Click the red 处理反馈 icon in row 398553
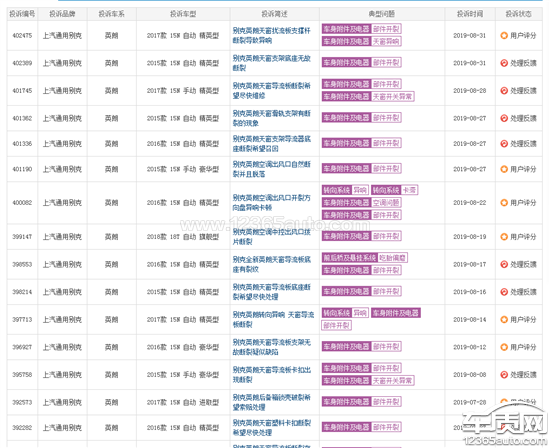This screenshot has height=448, width=550. click(x=504, y=264)
